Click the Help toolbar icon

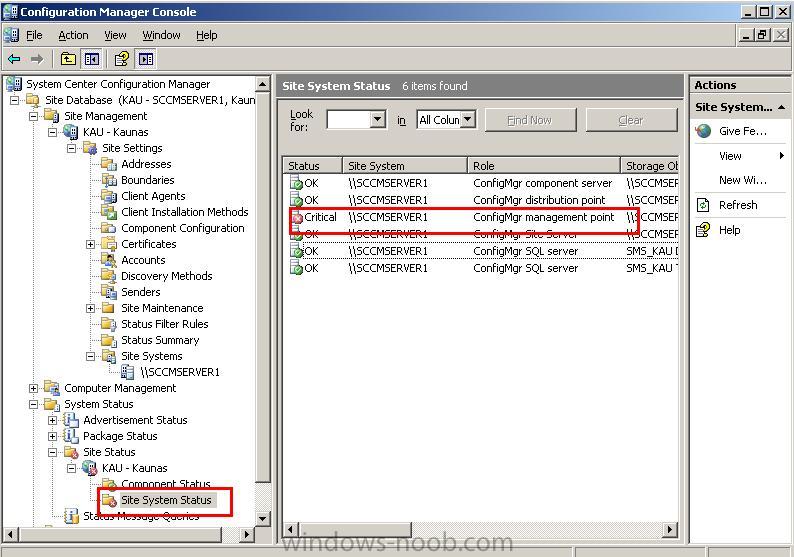click(122, 59)
